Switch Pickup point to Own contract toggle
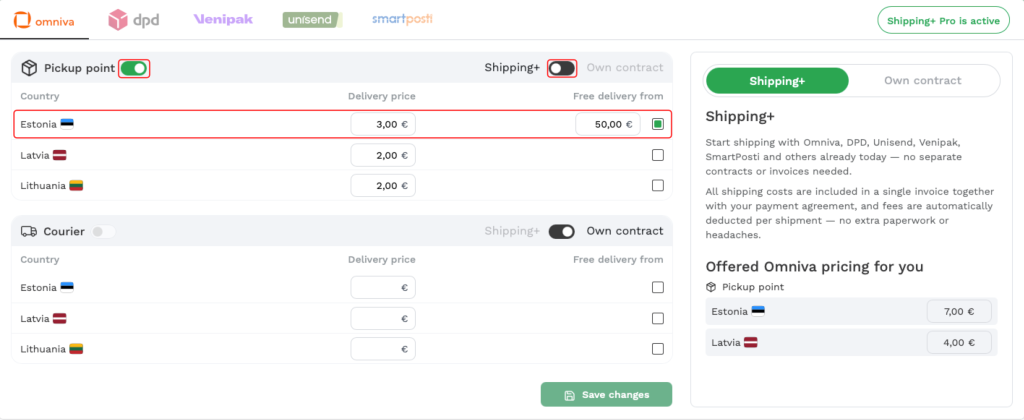The image size is (1024, 420). (562, 68)
